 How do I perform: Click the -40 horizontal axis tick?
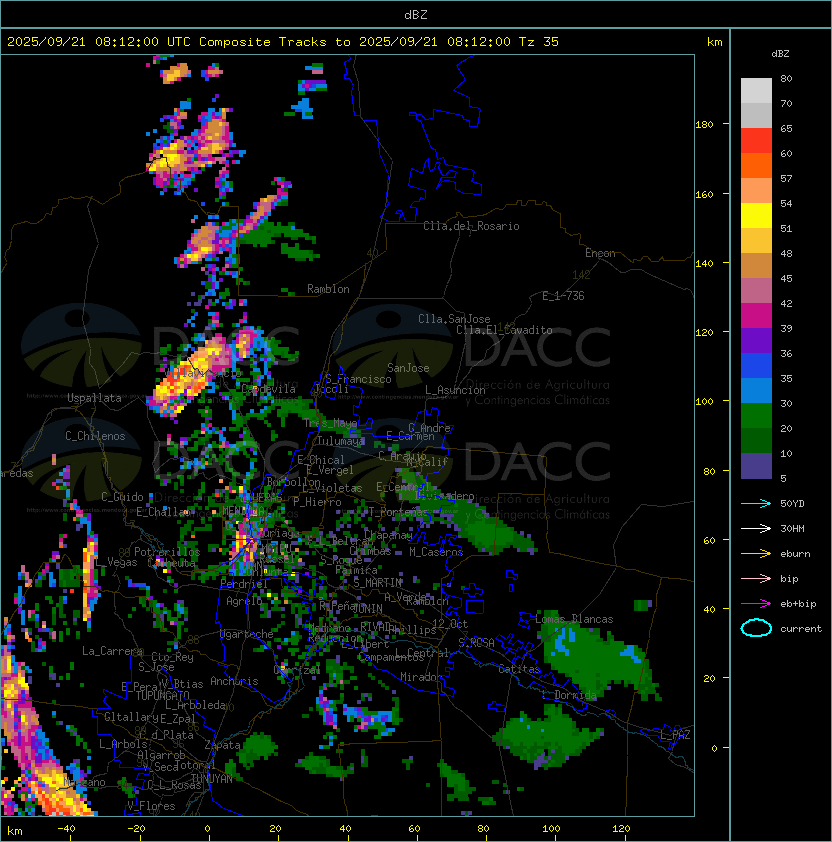tap(67, 829)
